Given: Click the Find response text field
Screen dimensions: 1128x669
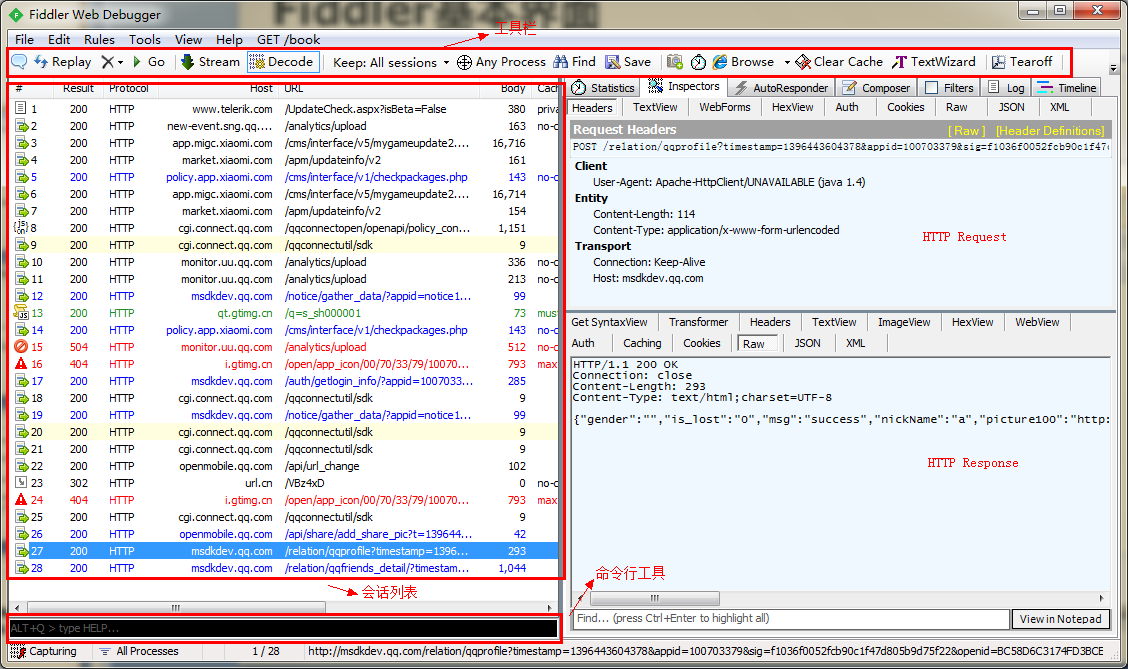Looking at the screenshot, I should [791, 619].
